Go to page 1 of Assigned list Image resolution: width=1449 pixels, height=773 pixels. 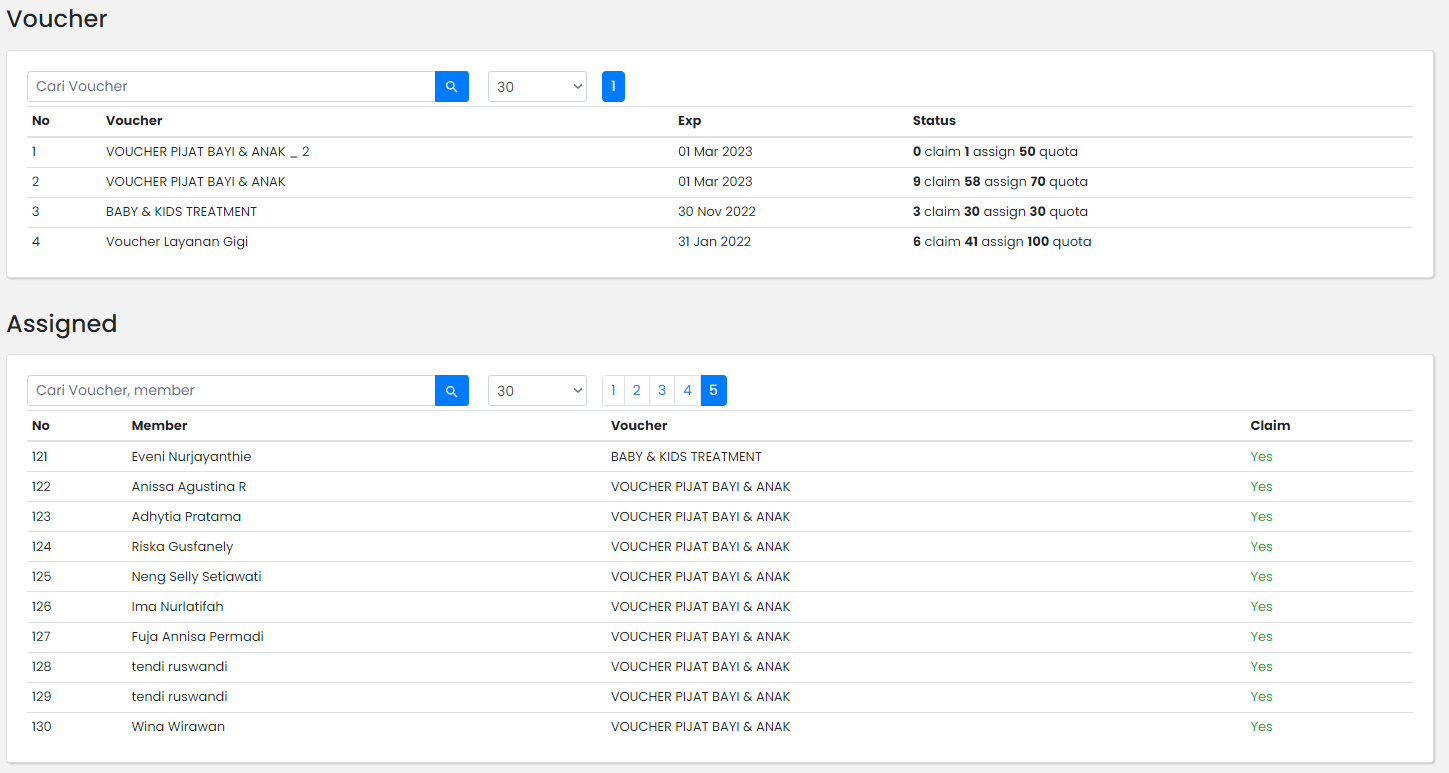tap(613, 391)
